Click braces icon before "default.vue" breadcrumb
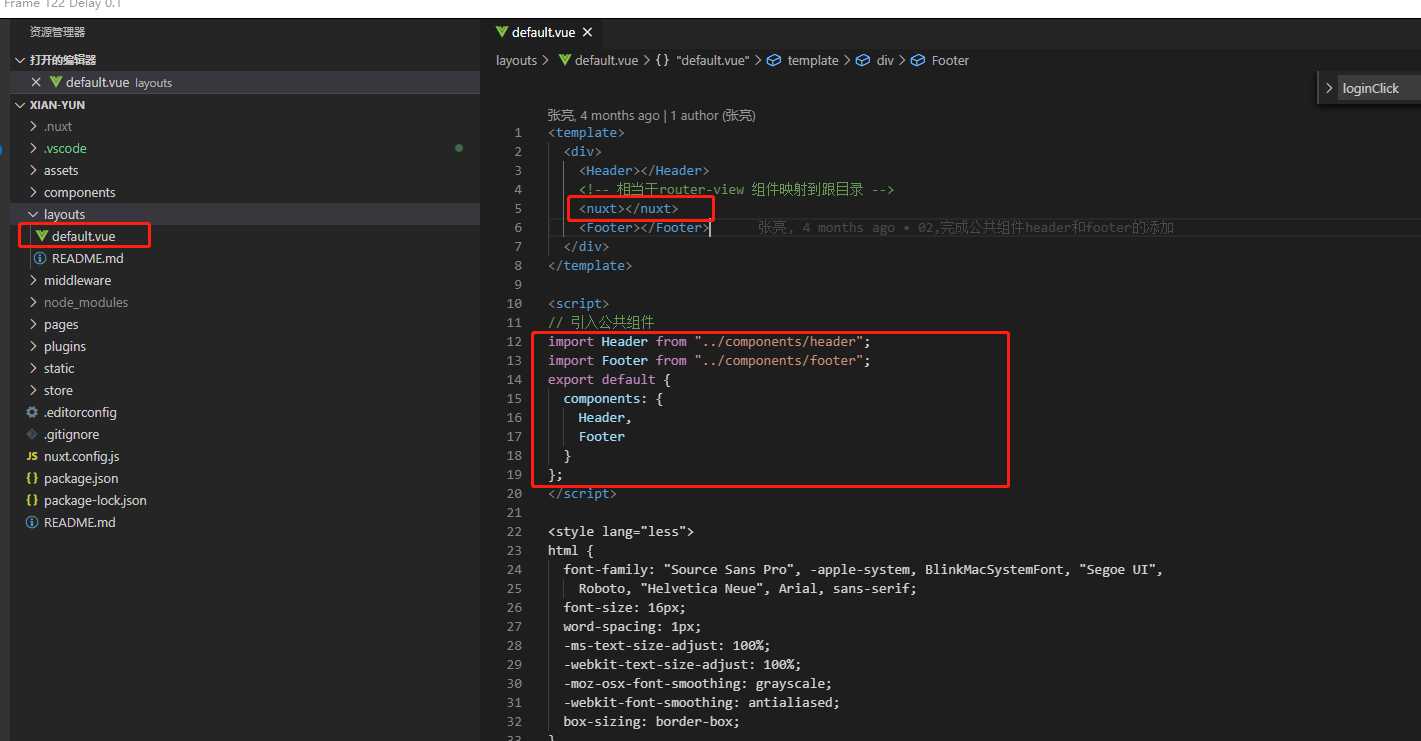1421x741 pixels. pos(663,60)
